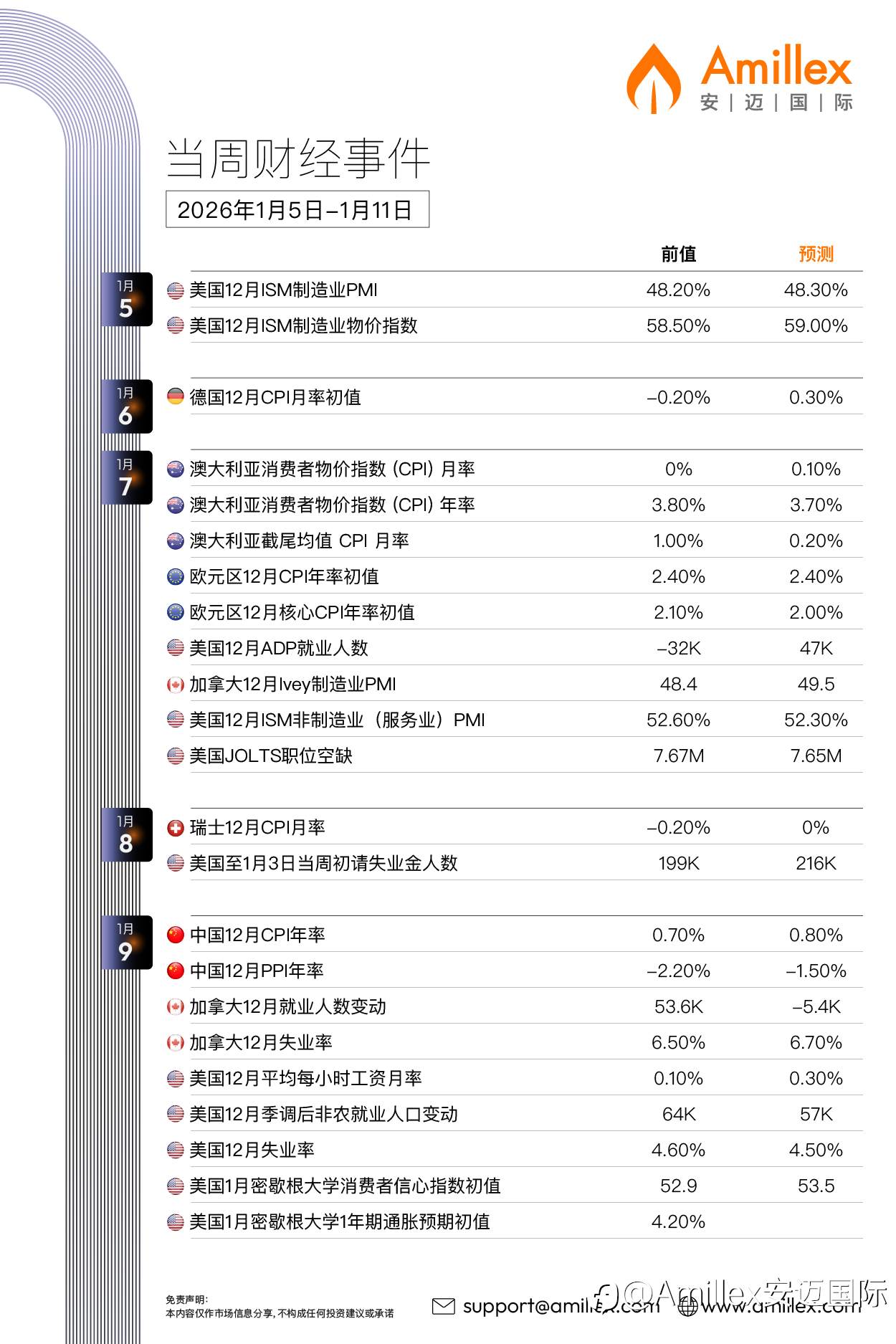The height and width of the screenshot is (1344, 896).
Task: Select the 1月8 date badge
Action: [x=126, y=834]
